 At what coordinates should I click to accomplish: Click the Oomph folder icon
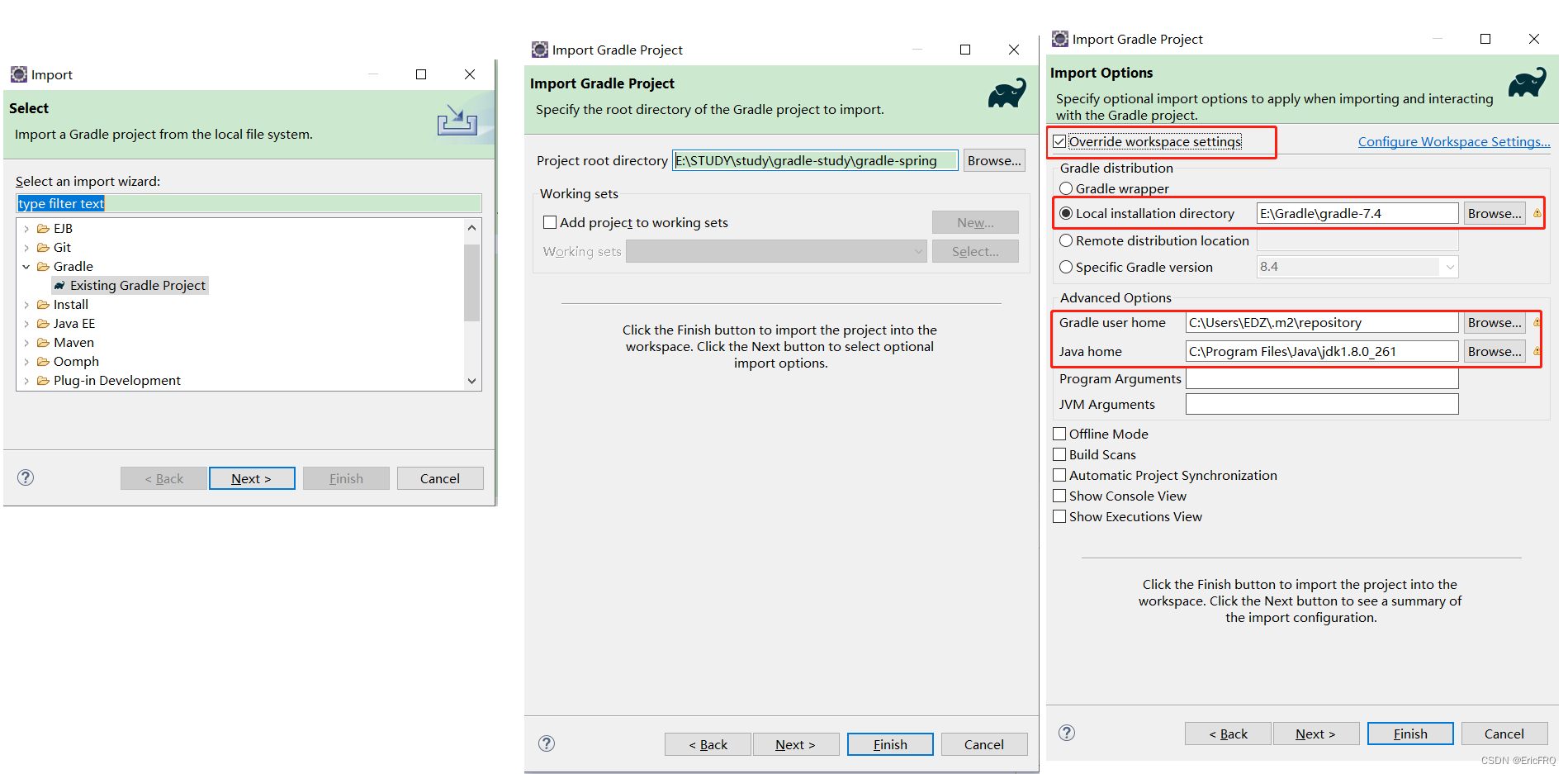click(43, 362)
